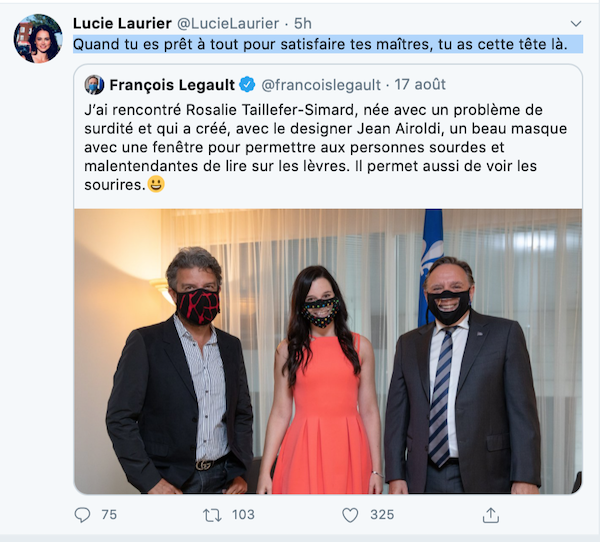Open the @LucieLaurier handle

(x=228, y=24)
